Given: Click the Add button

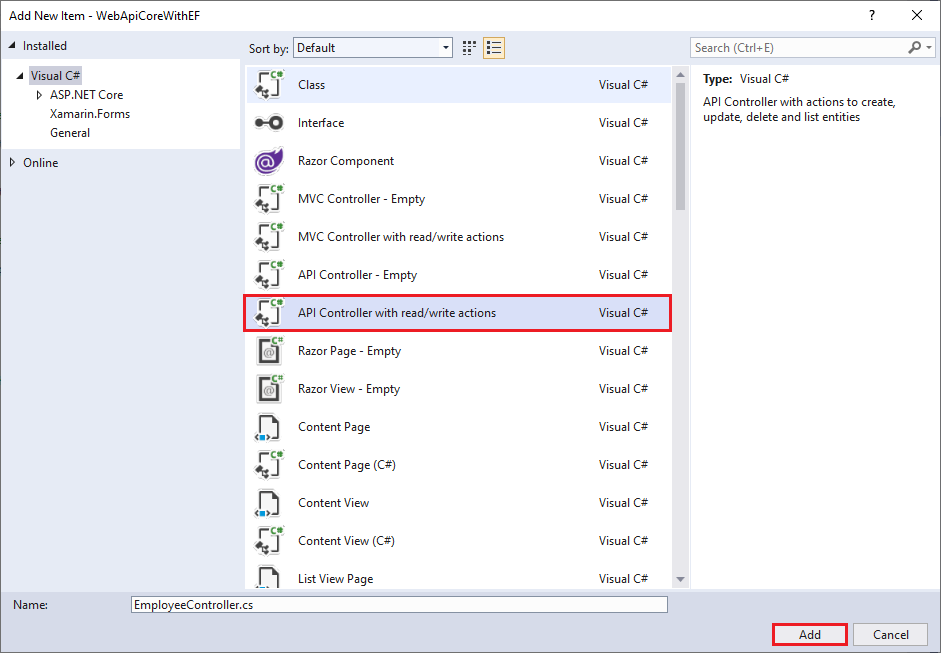Looking at the screenshot, I should tap(810, 634).
